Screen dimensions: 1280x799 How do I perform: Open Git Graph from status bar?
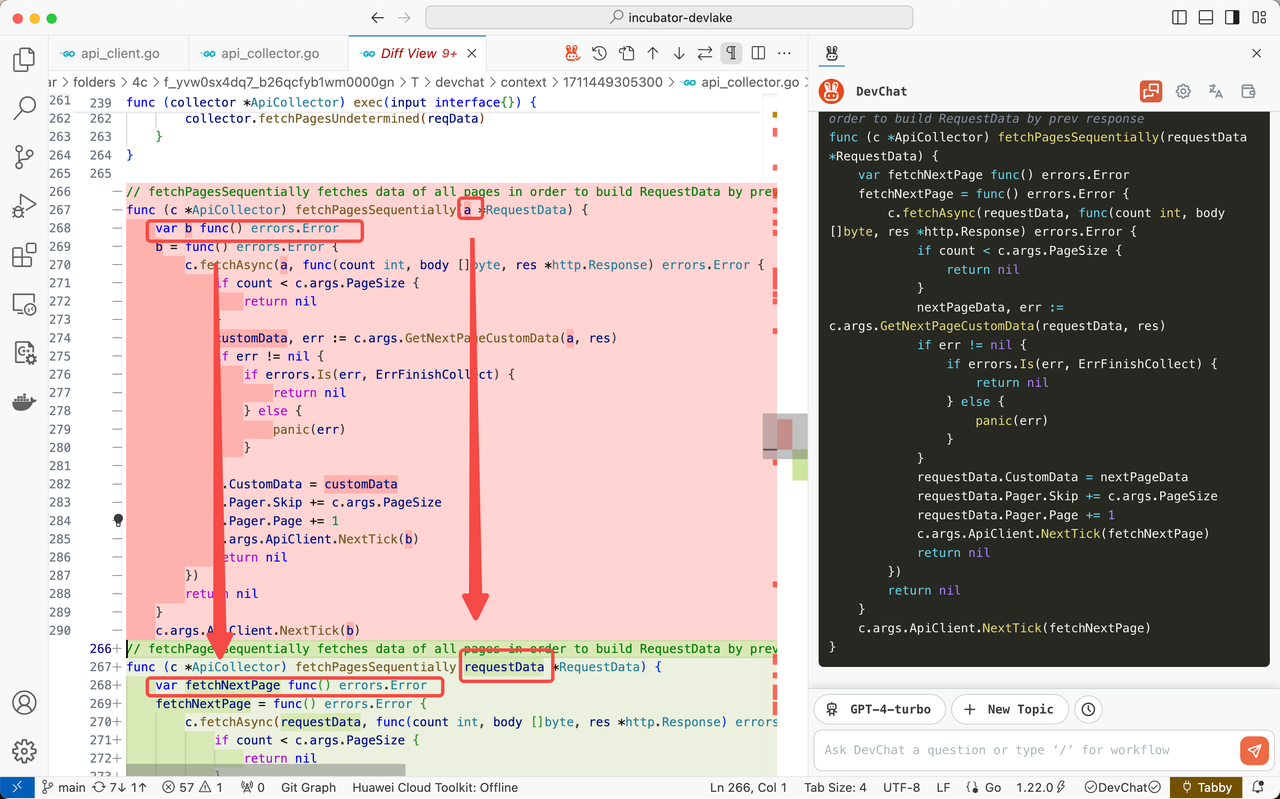click(x=308, y=788)
